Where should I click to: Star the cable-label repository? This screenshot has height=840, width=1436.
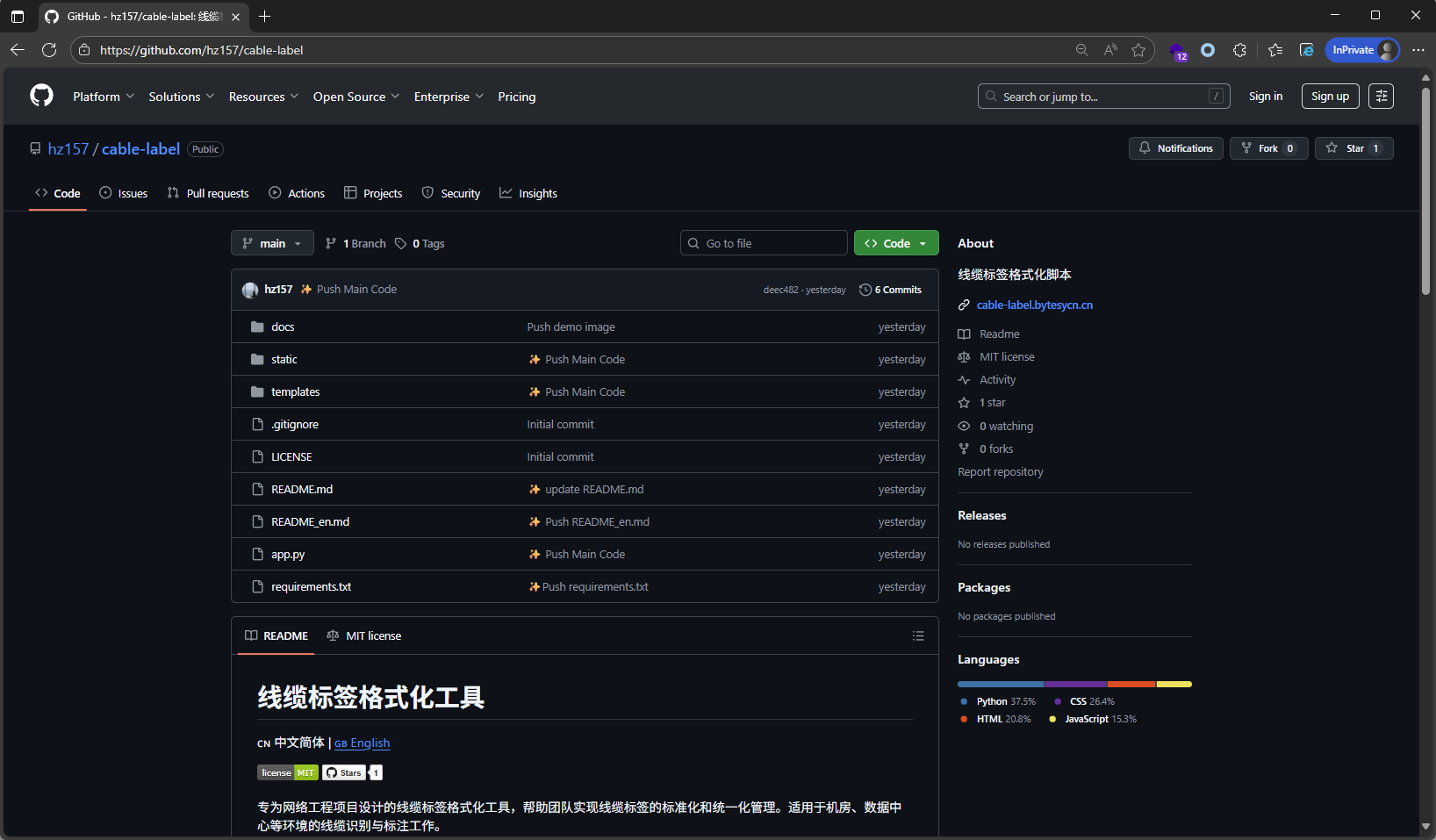click(1354, 148)
